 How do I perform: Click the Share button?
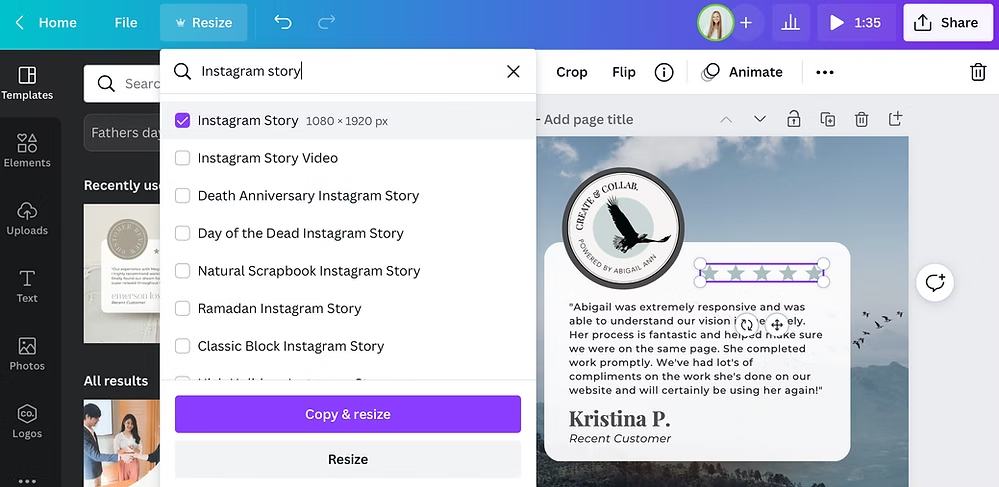click(947, 23)
